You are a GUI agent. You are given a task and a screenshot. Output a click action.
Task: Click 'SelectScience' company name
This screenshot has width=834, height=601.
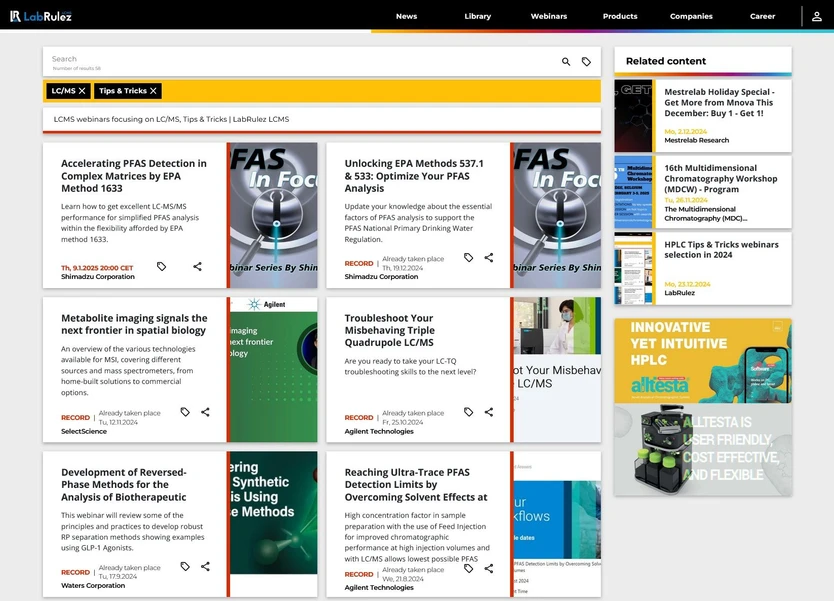coord(84,431)
